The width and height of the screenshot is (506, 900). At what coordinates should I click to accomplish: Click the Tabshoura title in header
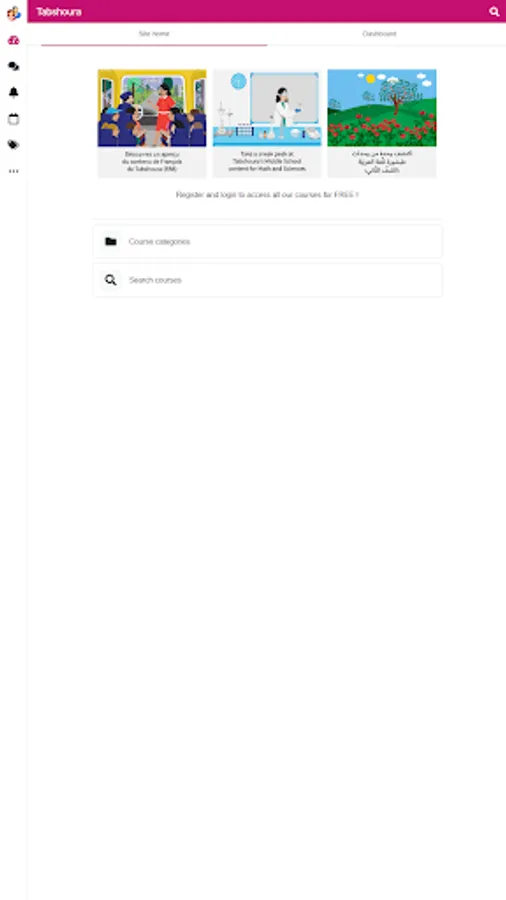click(59, 11)
